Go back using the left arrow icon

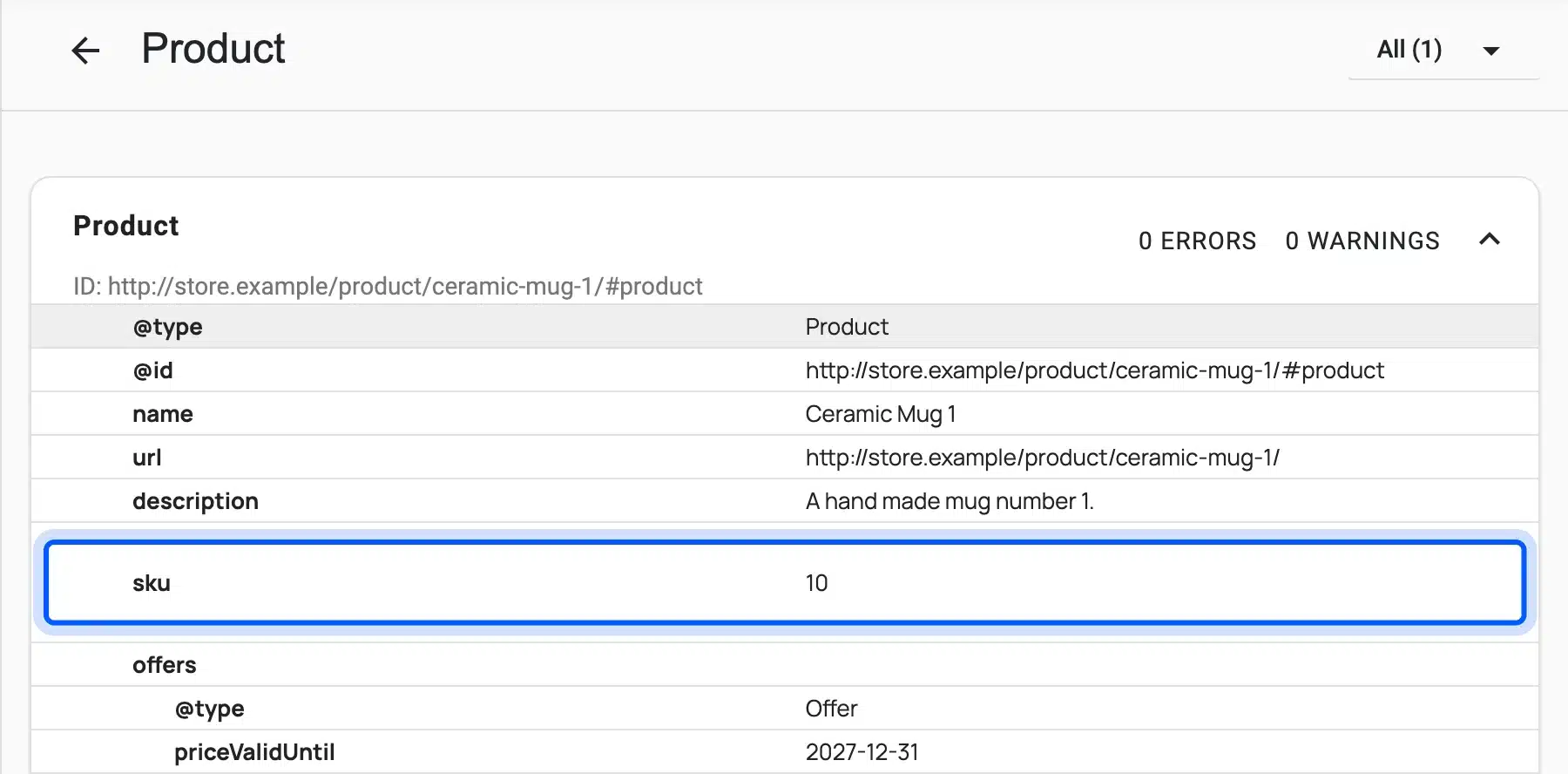coord(85,51)
